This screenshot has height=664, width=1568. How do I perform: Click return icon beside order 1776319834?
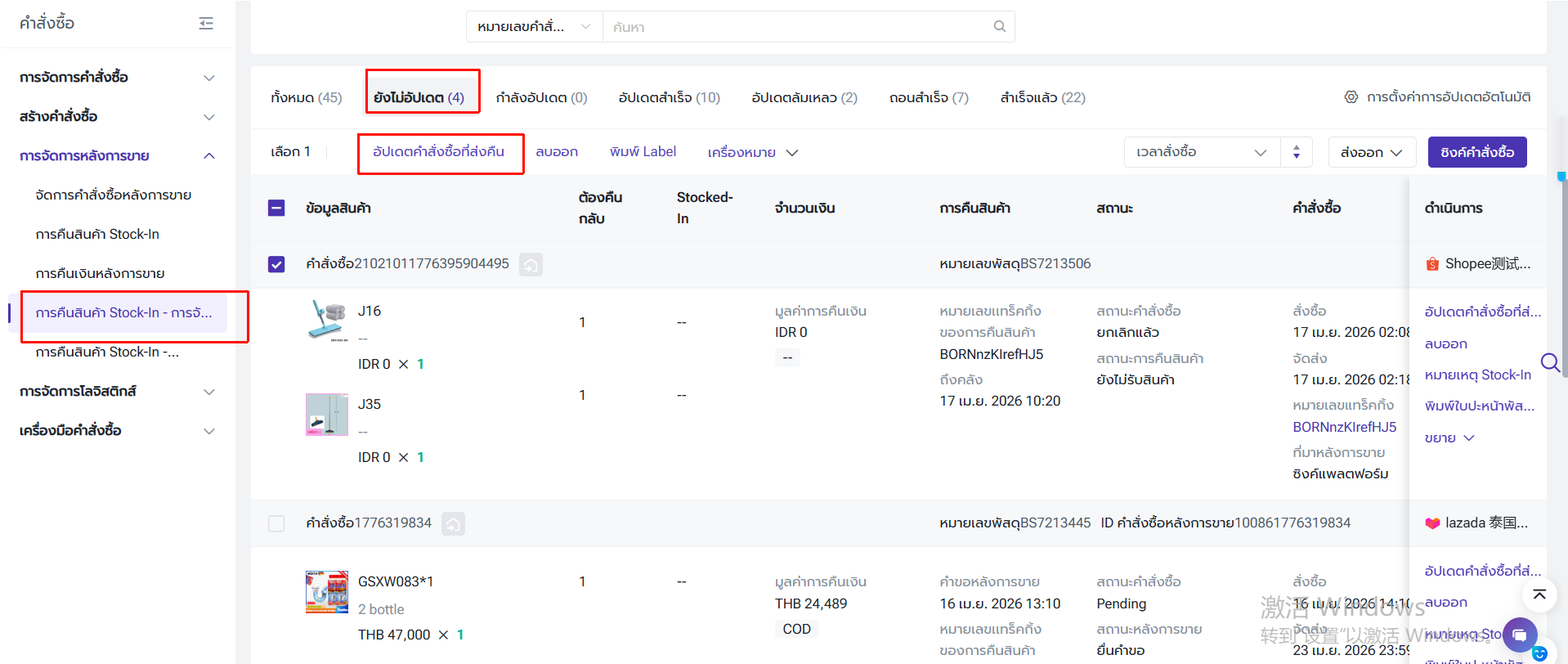click(453, 523)
